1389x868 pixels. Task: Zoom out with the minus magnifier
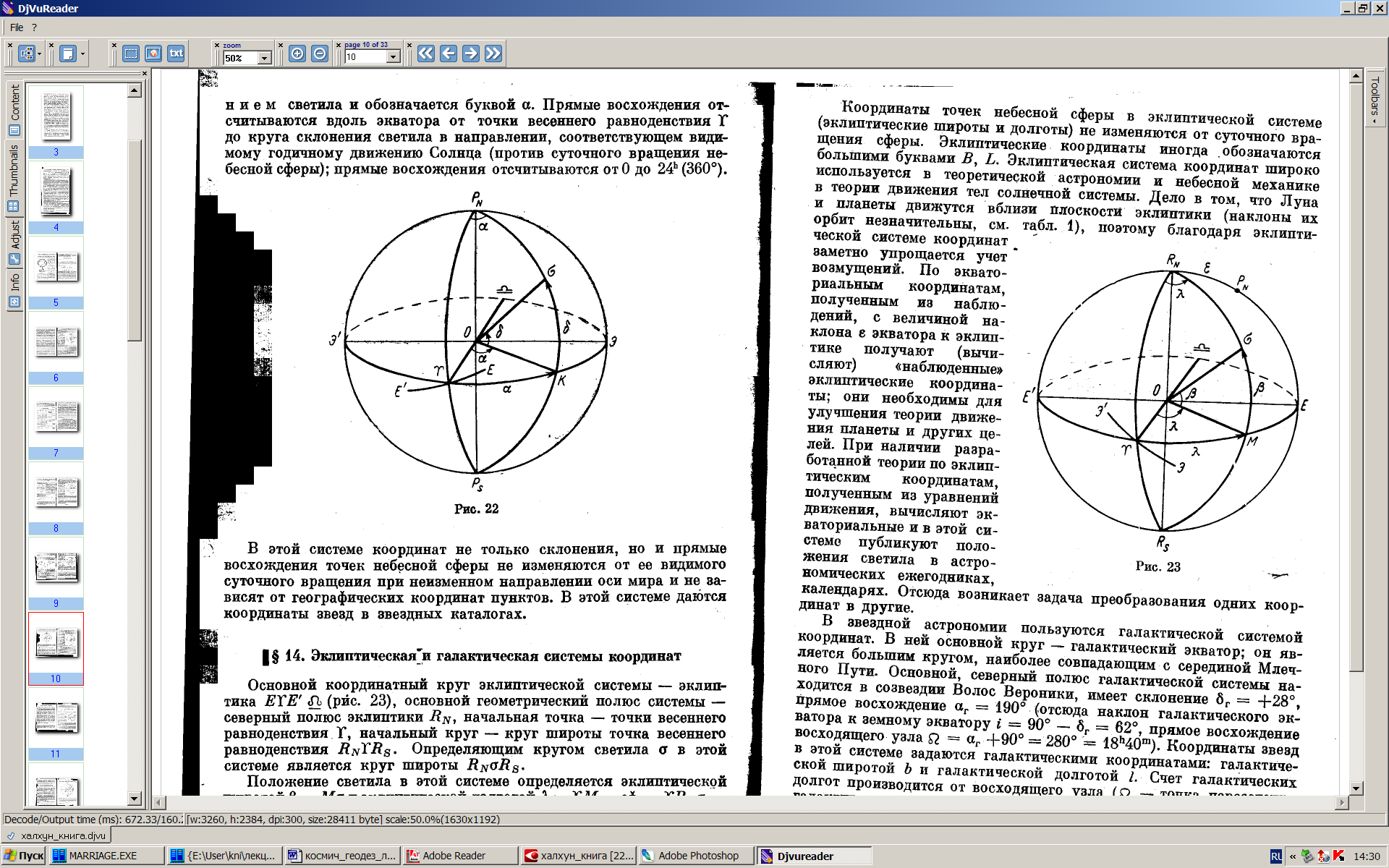(x=320, y=54)
